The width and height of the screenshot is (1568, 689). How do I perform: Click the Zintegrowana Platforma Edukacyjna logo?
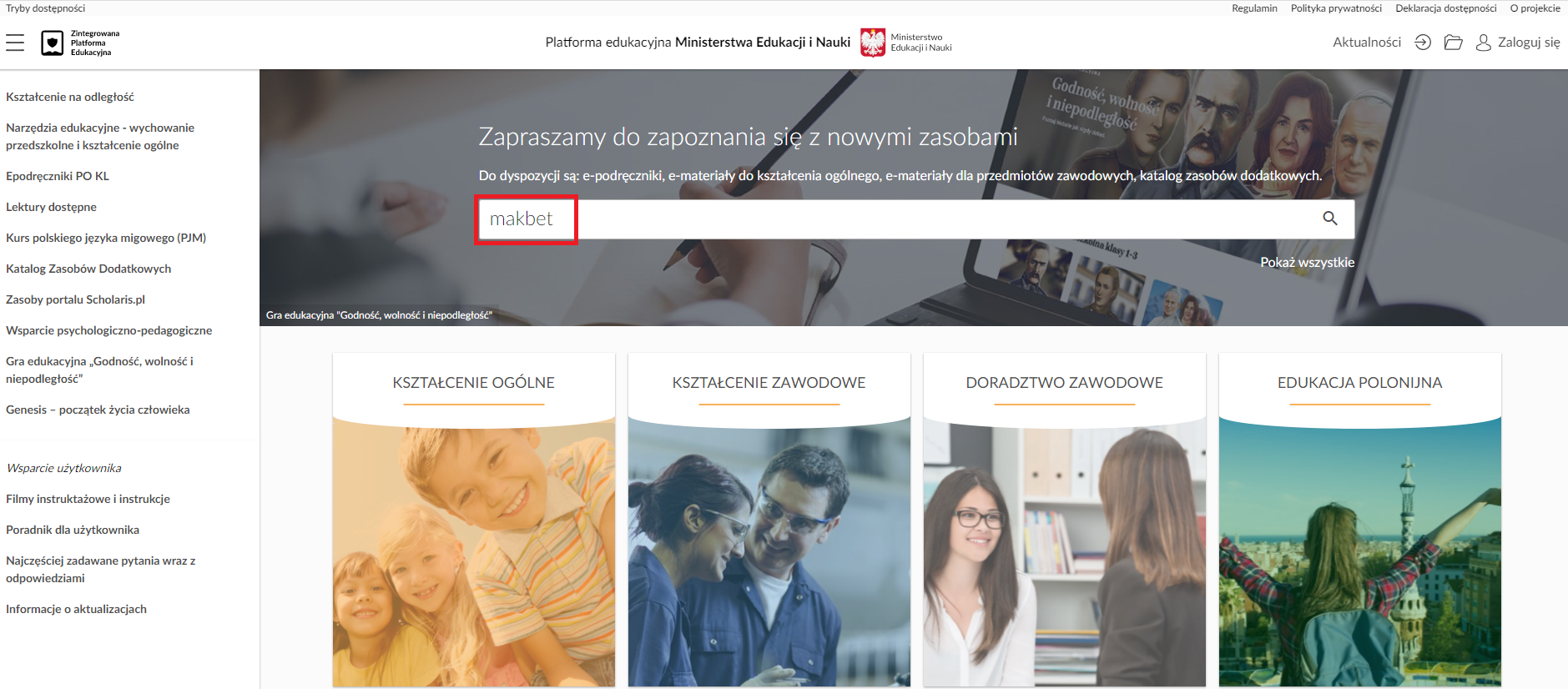tap(81, 43)
